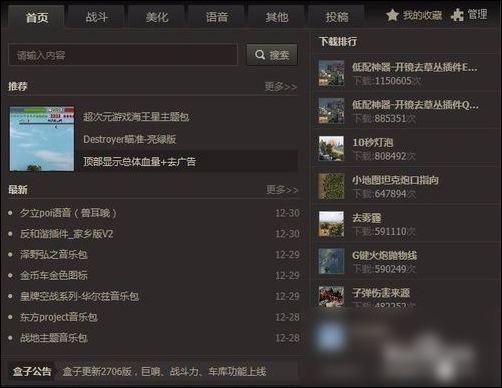Open 泽野弘之音乐包 entry
This screenshot has height=388, width=502.
[x=54, y=255]
